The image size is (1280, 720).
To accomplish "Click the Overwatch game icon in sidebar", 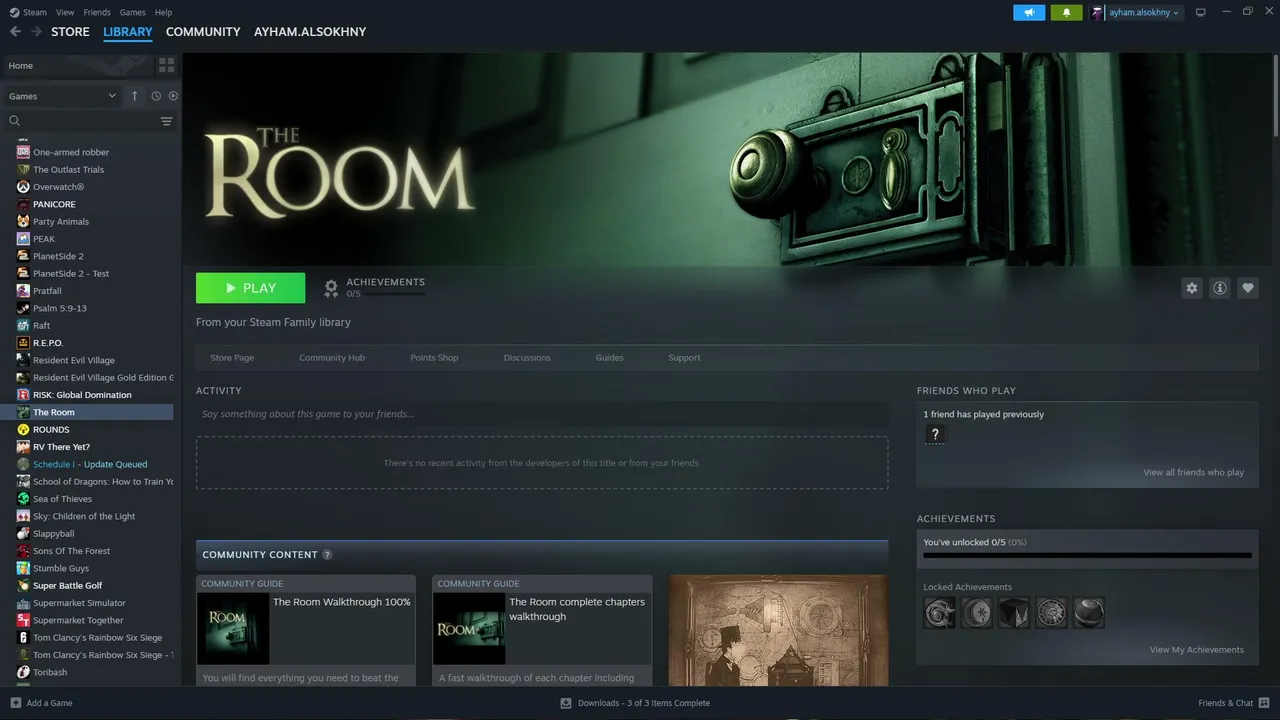I will click(23, 187).
